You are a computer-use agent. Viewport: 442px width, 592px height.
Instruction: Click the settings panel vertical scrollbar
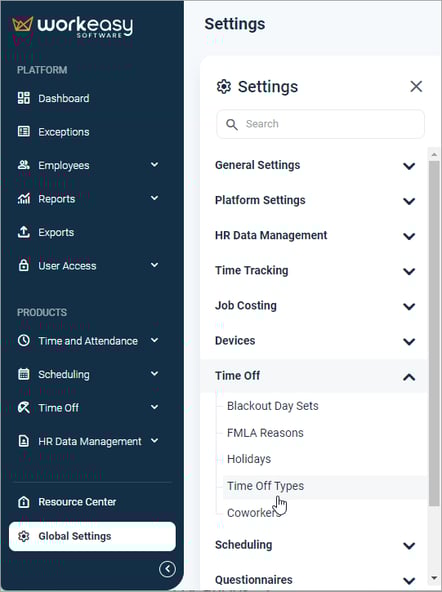(x=434, y=333)
